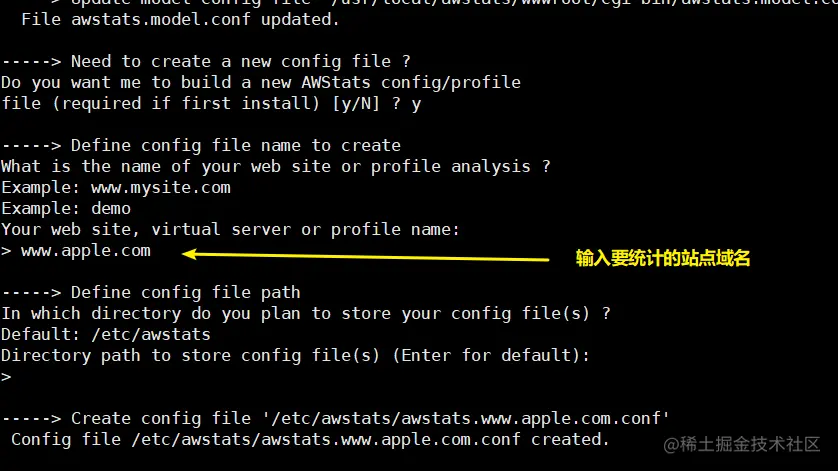
Task: Click 'Directory path to store config file(s)' line
Action: coord(296,356)
